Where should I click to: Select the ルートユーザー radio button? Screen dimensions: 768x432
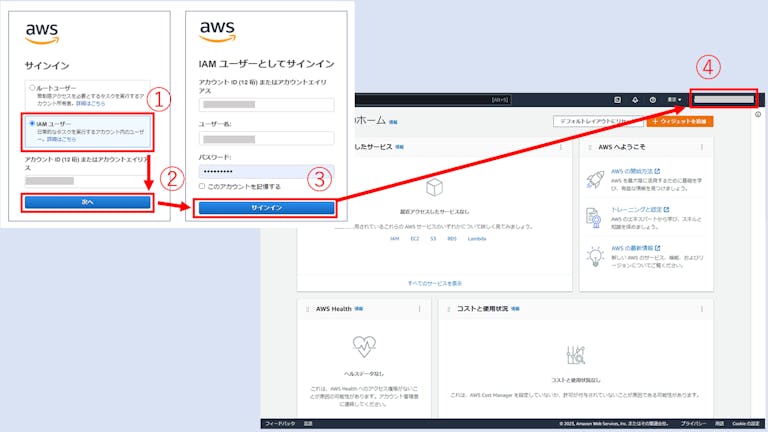click(x=32, y=88)
